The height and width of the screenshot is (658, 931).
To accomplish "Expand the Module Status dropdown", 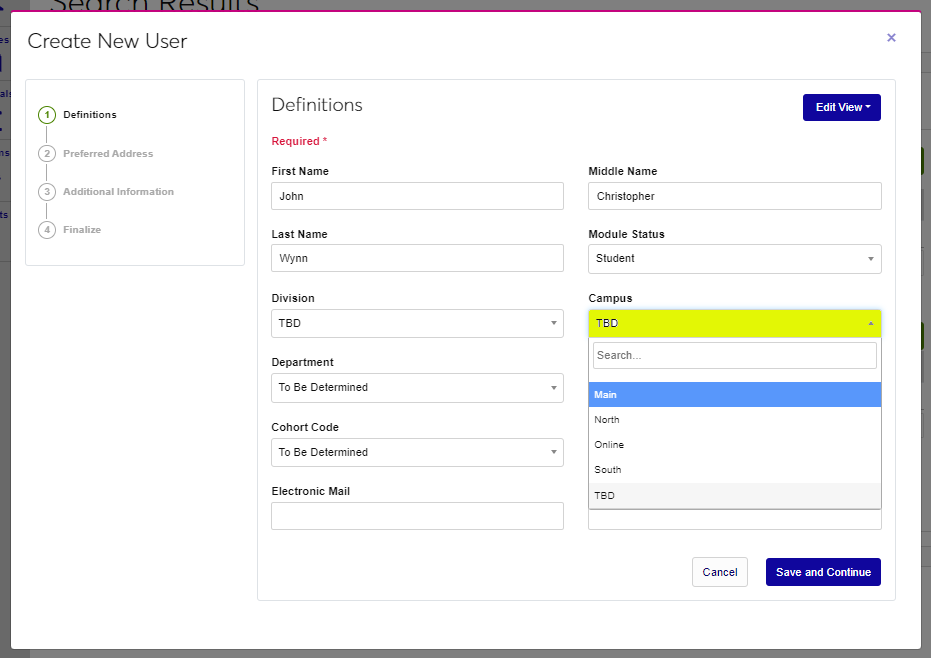I will tap(734, 259).
